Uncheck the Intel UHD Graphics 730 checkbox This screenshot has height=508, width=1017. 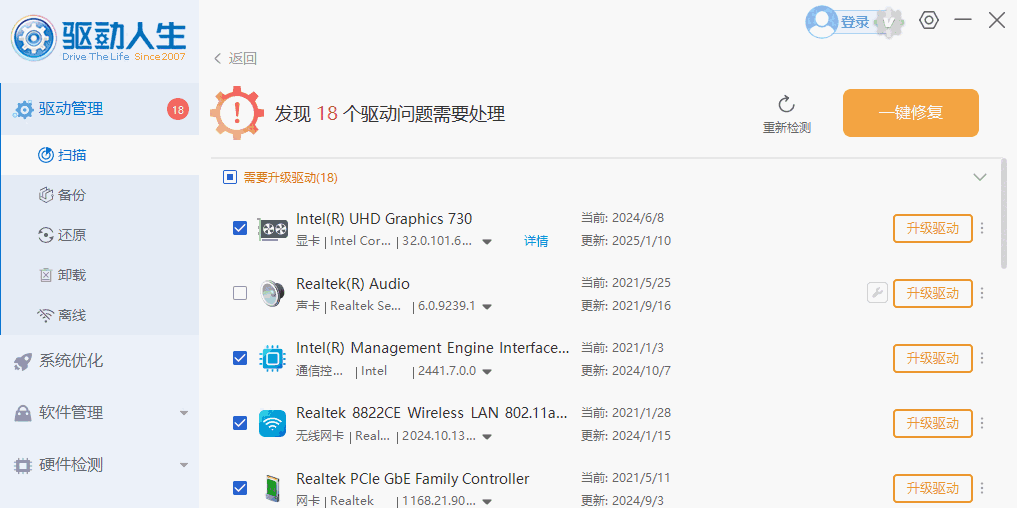pyautogui.click(x=240, y=228)
